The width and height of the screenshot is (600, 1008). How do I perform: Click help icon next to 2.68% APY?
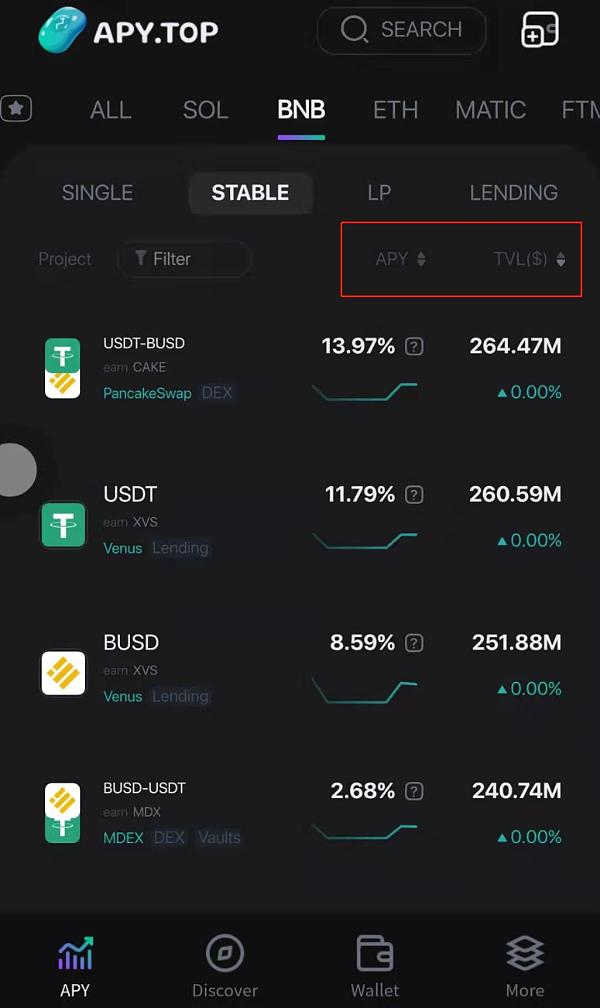point(414,791)
